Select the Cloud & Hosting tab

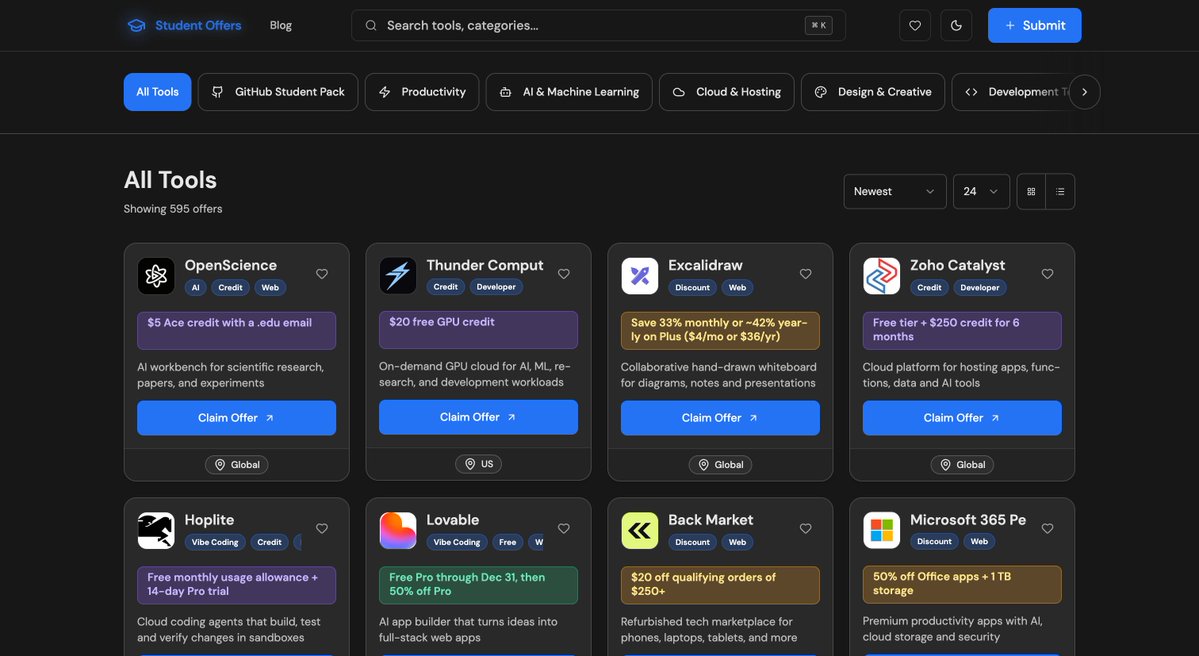pos(726,92)
